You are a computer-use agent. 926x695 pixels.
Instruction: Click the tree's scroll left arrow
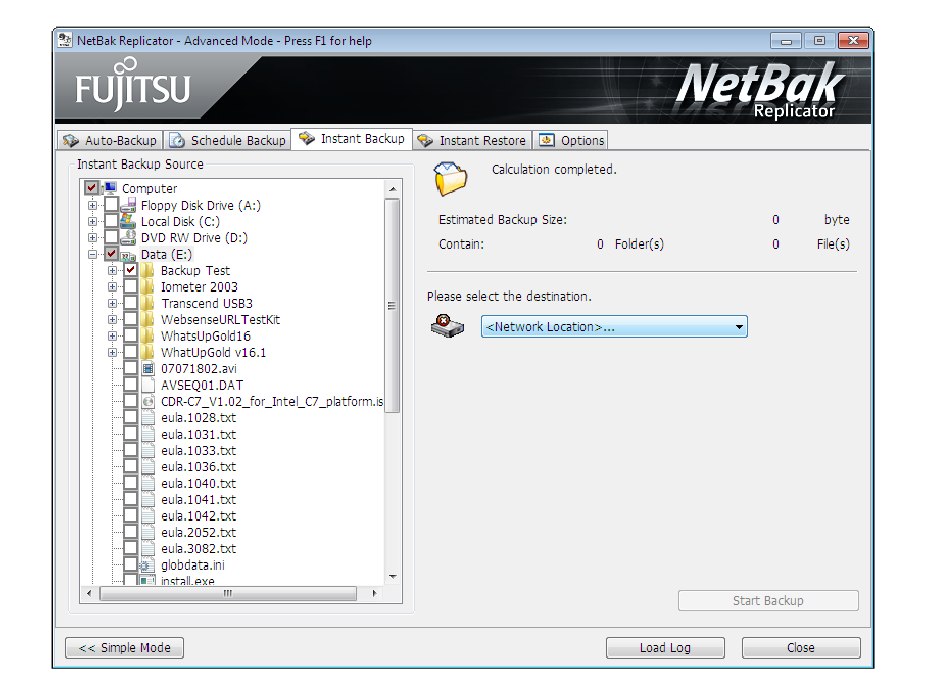(89, 593)
